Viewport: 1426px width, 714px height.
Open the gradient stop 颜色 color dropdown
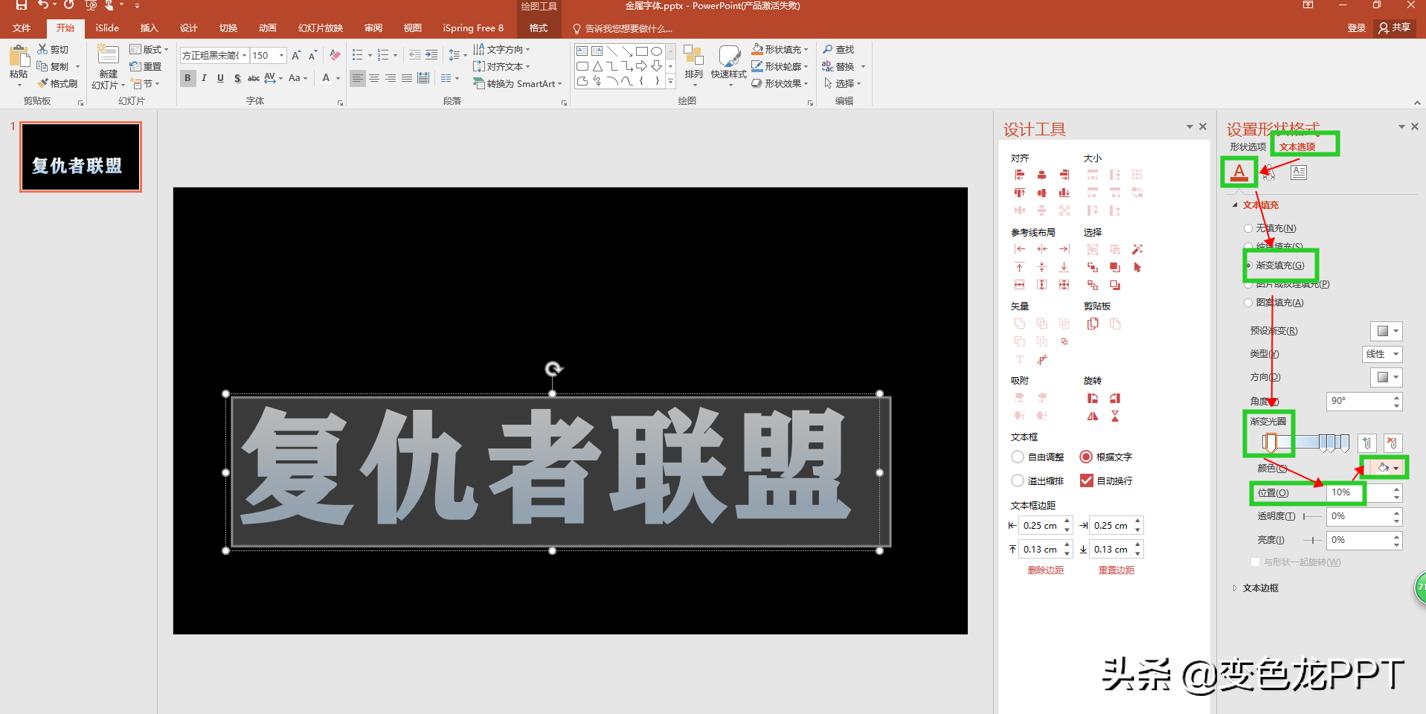1388,467
